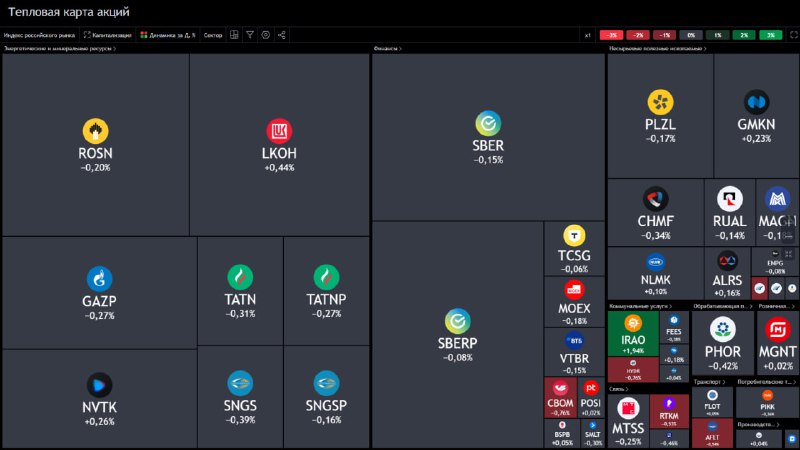Open heatmap settings hexagon icon
The width and height of the screenshot is (800, 450).
pyautogui.click(x=266, y=35)
